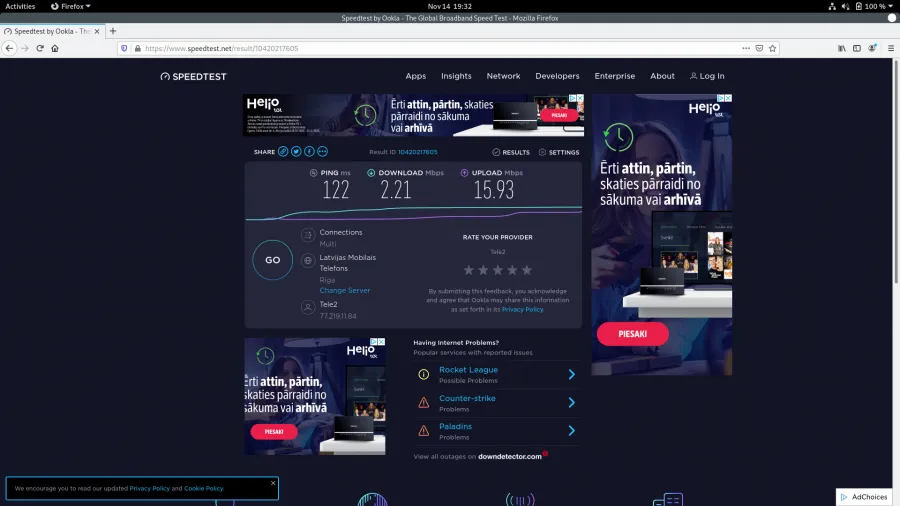Open the Network menu item

click(503, 76)
